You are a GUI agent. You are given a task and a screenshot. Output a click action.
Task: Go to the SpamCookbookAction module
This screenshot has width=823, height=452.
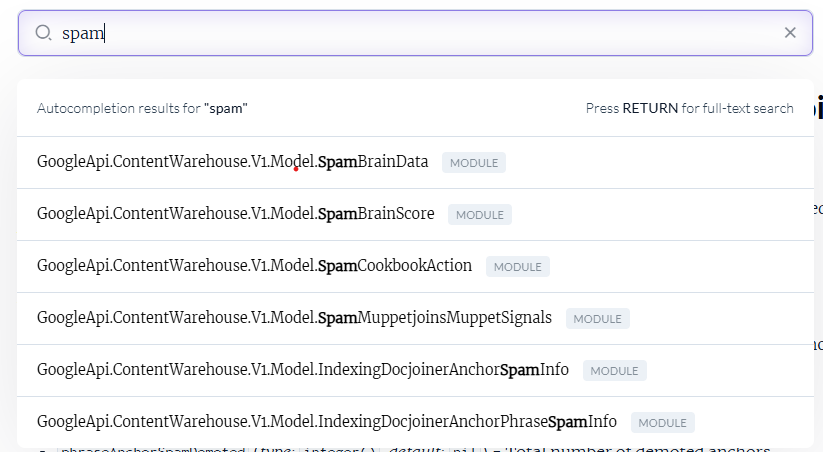[x=254, y=266]
